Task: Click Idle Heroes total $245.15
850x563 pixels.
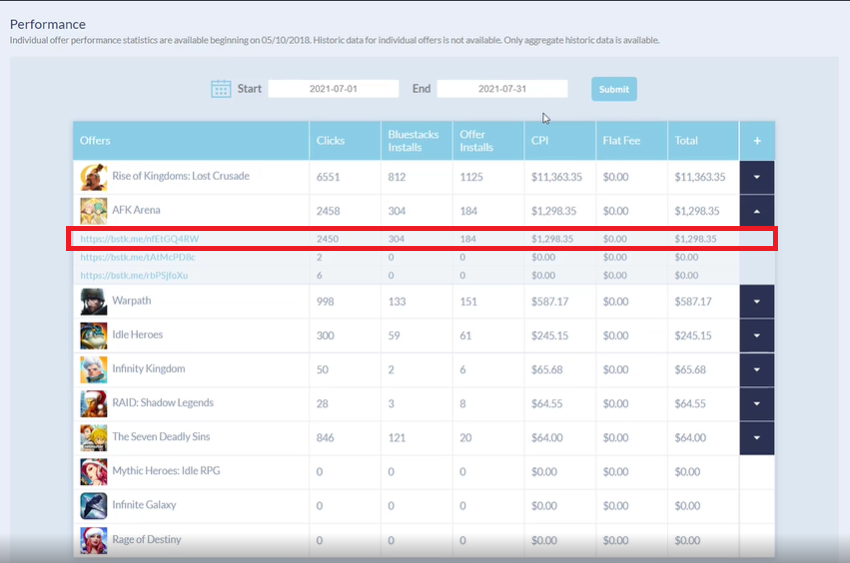Action: click(693, 336)
